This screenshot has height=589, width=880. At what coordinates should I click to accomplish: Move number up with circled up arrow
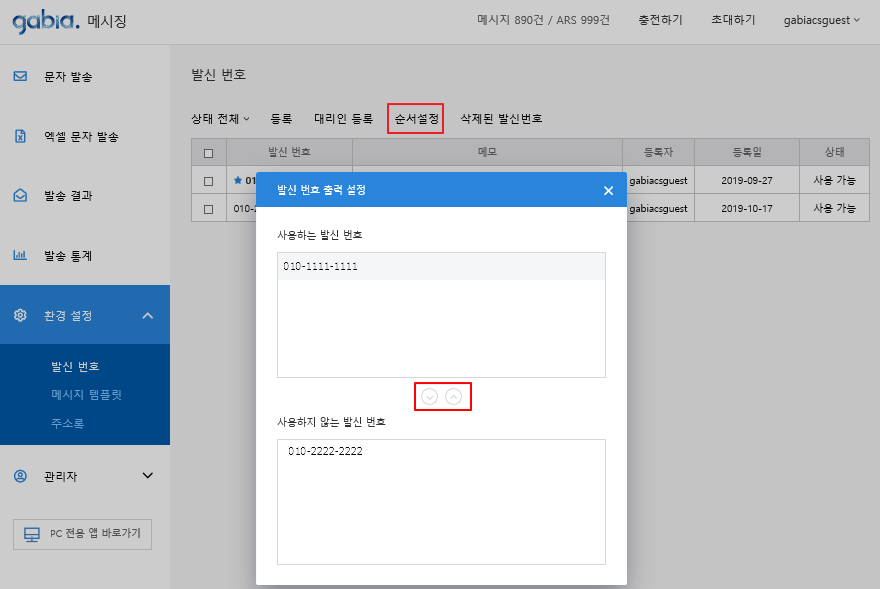pos(454,396)
